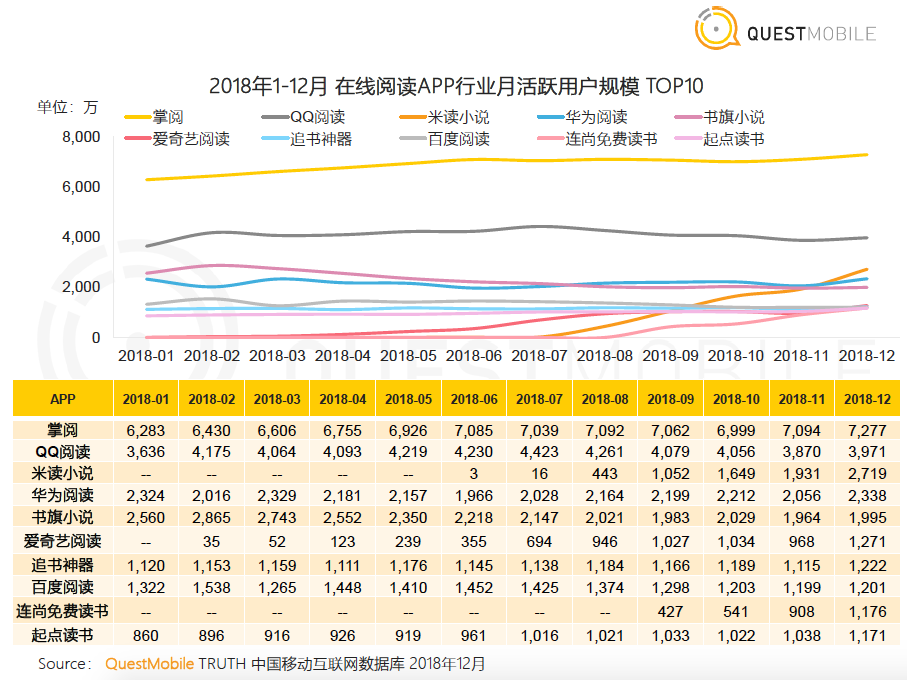Click the 爱奇艺阅读 row label in table
Screen dimensions: 907x680
[x=62, y=541]
